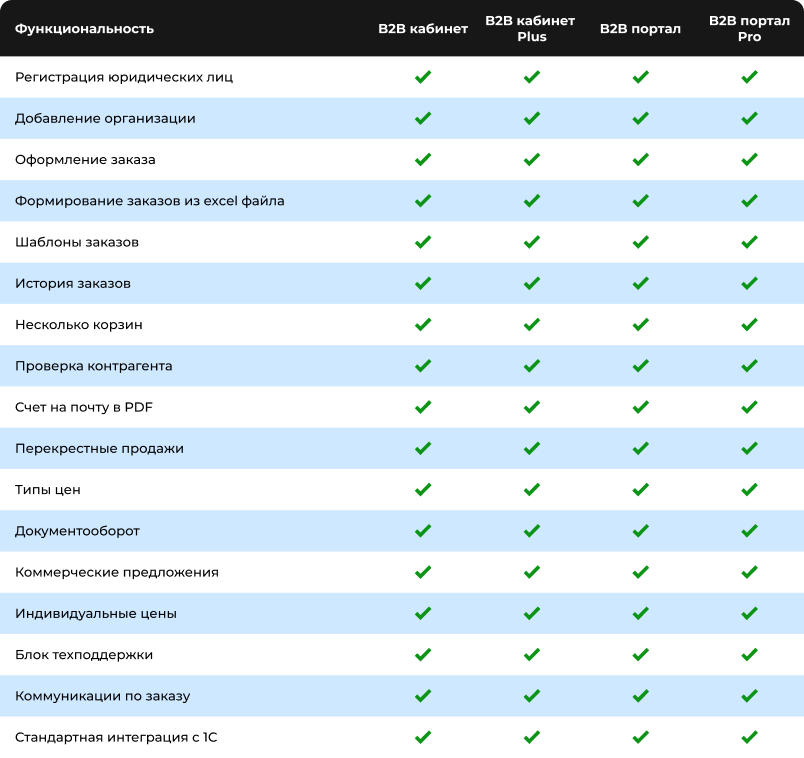Select the B2B кабинет column header
Image resolution: width=804 pixels, height=758 pixels.
pyautogui.click(x=423, y=29)
